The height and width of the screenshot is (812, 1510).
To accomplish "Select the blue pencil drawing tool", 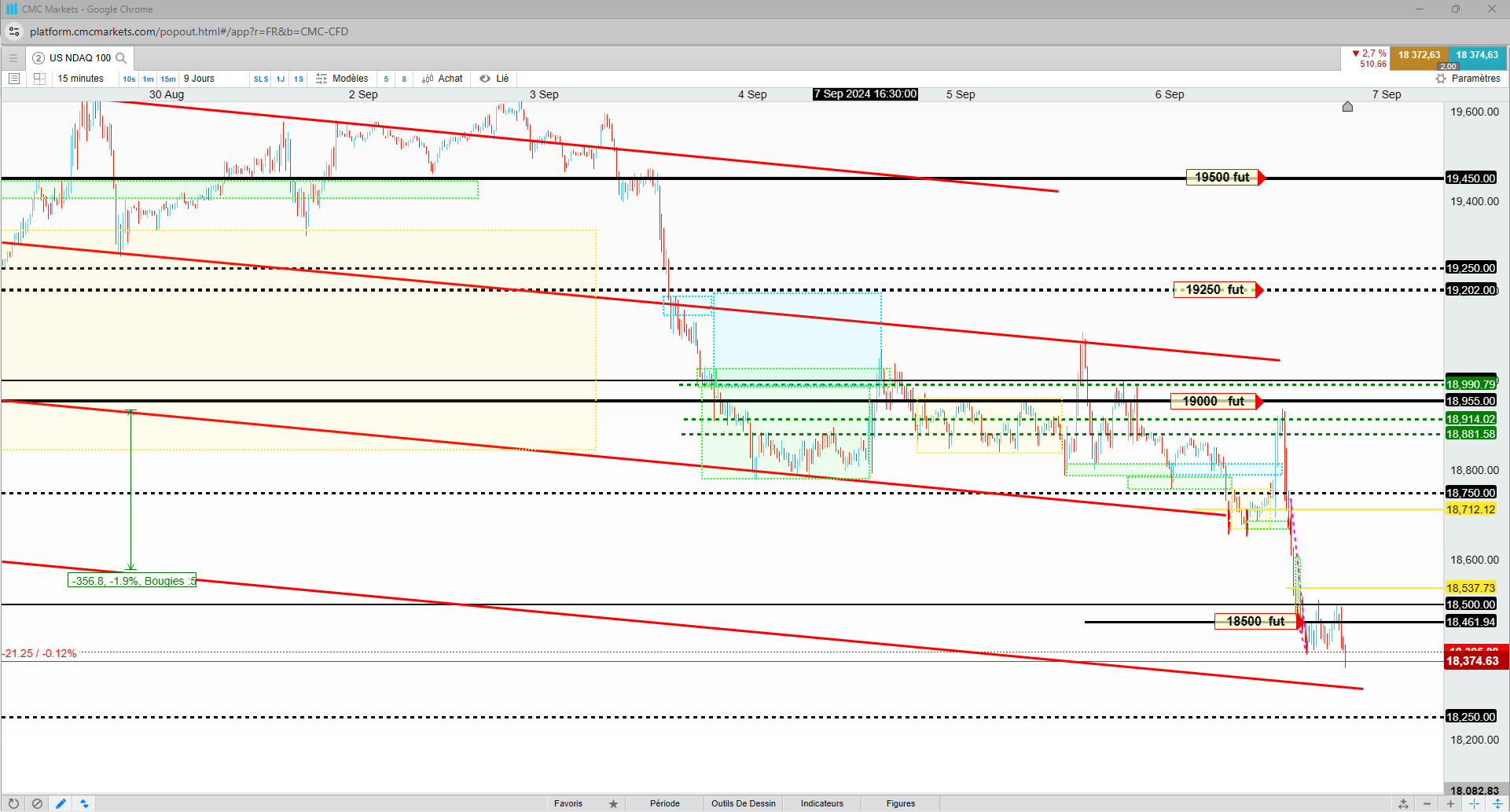I will pos(61,803).
